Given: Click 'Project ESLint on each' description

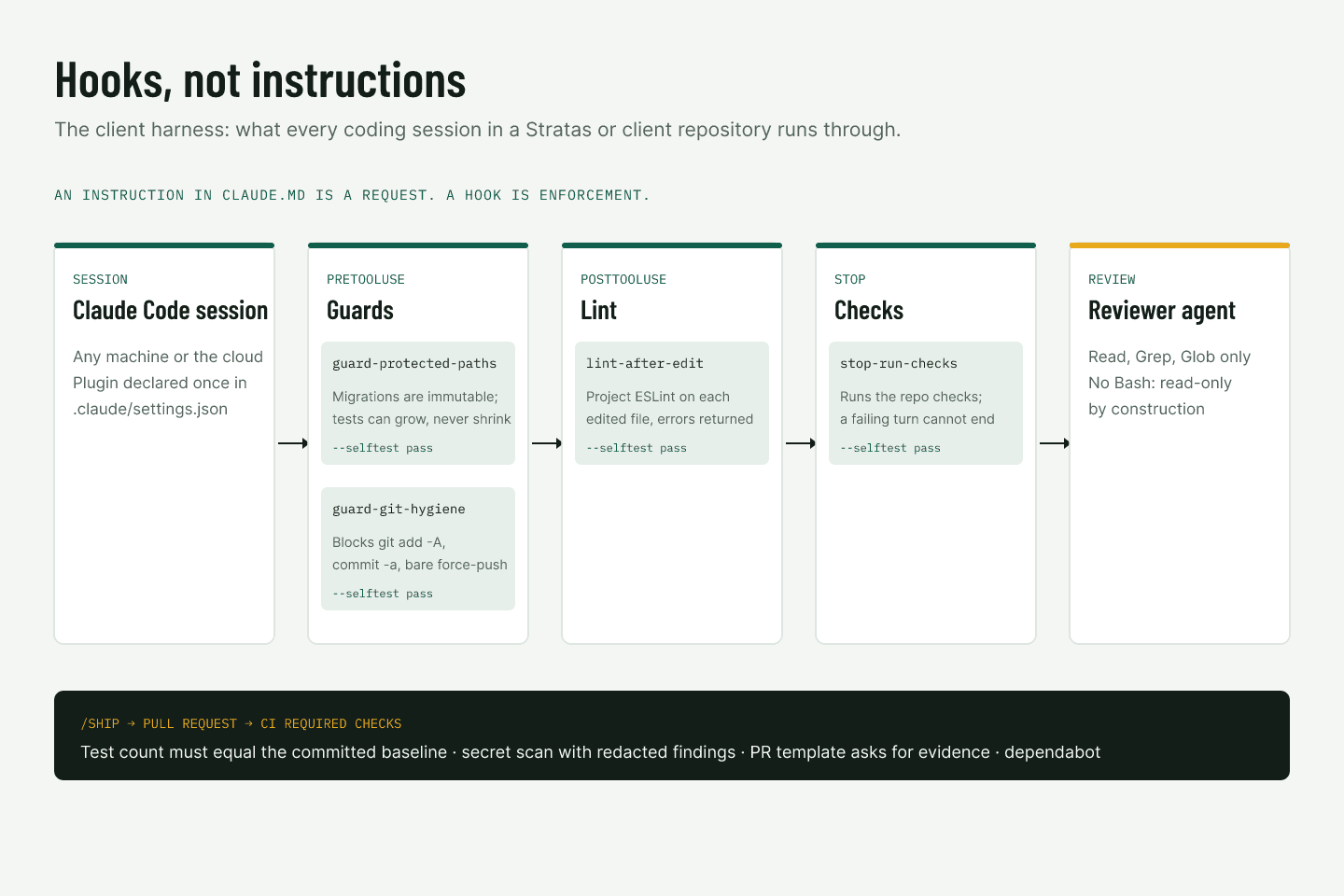Looking at the screenshot, I should [658, 397].
